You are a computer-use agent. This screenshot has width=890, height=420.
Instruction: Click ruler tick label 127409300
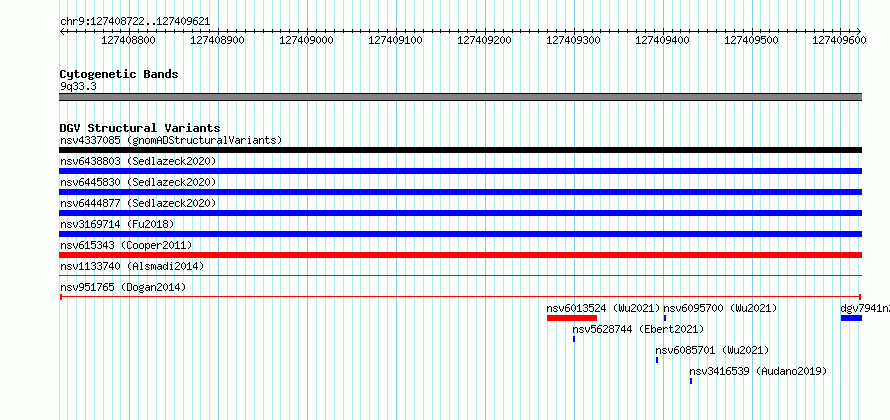(x=573, y=40)
